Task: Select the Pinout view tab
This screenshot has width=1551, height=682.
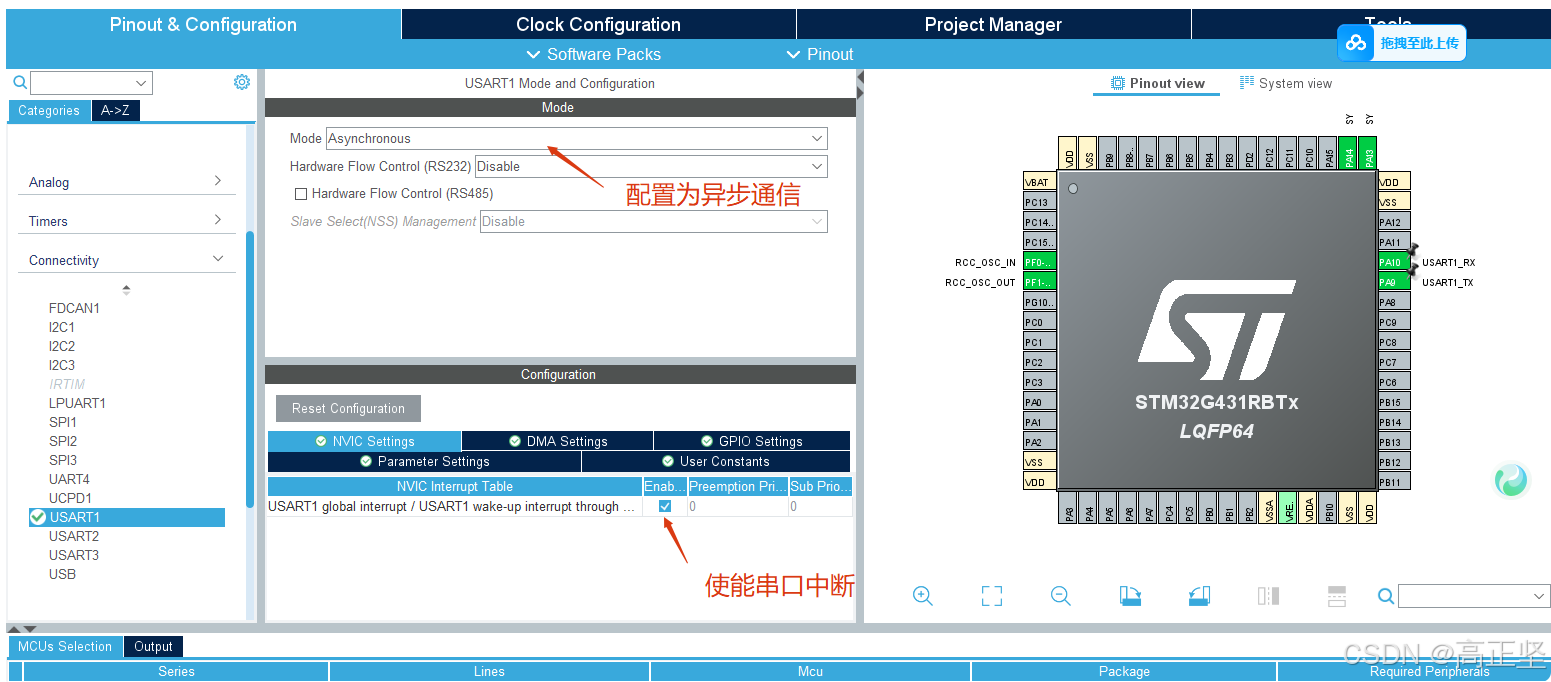Action: pyautogui.click(x=1157, y=83)
